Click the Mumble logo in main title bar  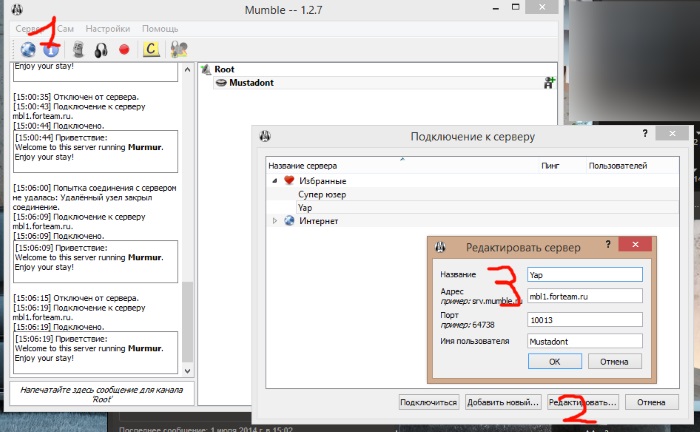pyautogui.click(x=17, y=9)
